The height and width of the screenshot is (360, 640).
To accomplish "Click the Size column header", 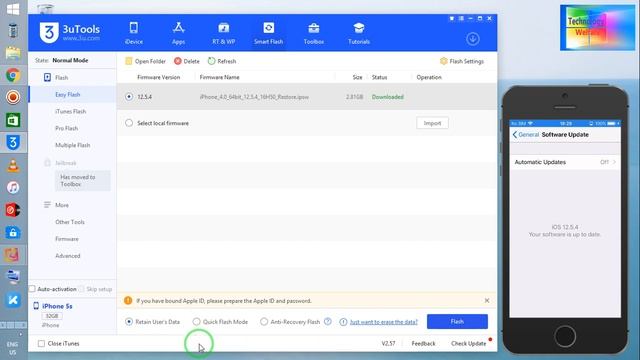I will (358, 77).
